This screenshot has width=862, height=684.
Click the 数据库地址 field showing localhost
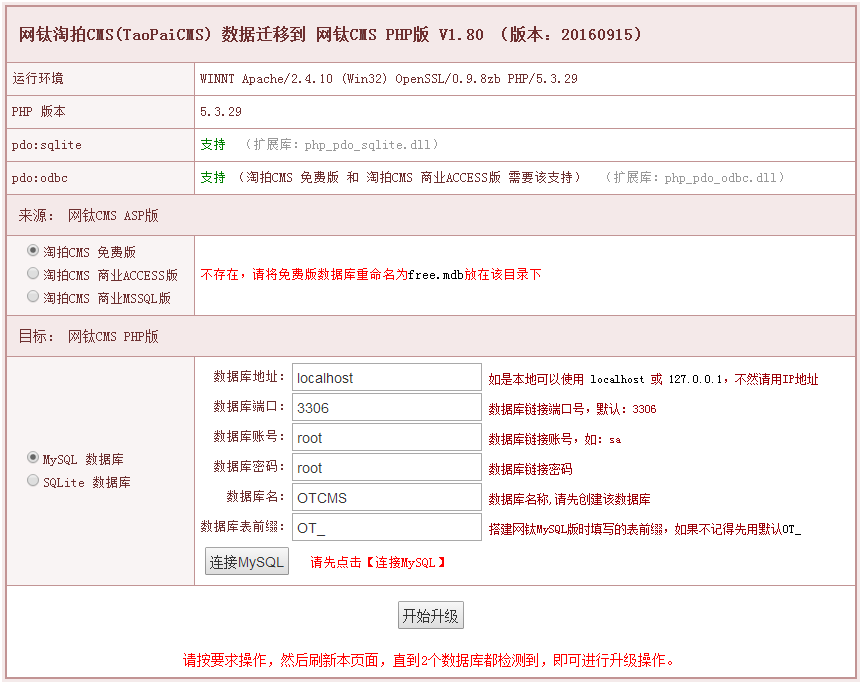point(385,377)
